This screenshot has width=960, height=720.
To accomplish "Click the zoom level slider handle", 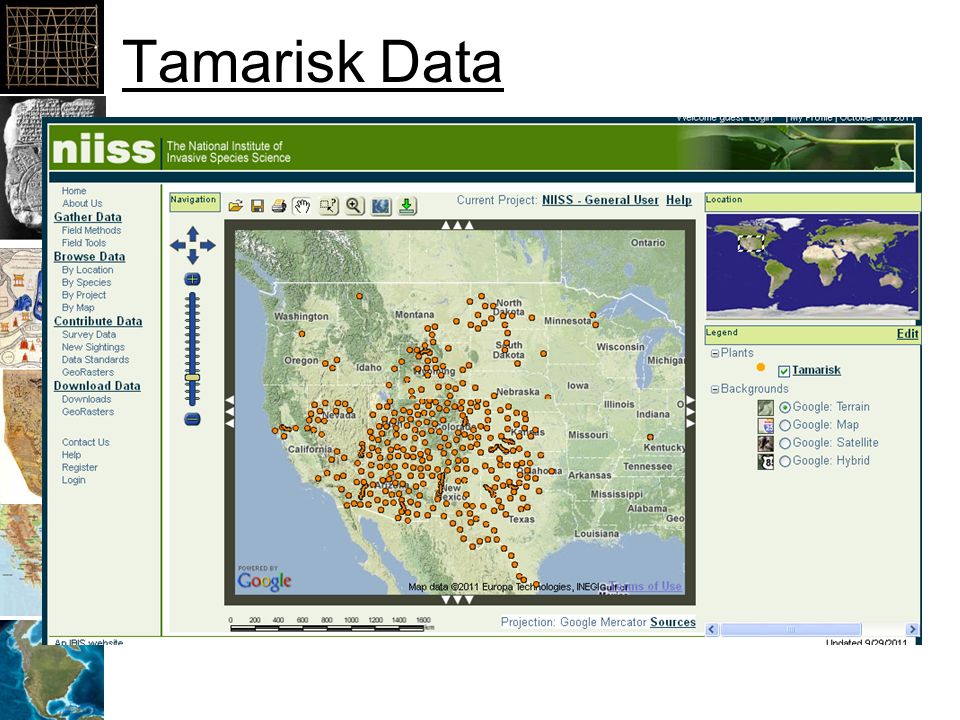I will [192, 378].
